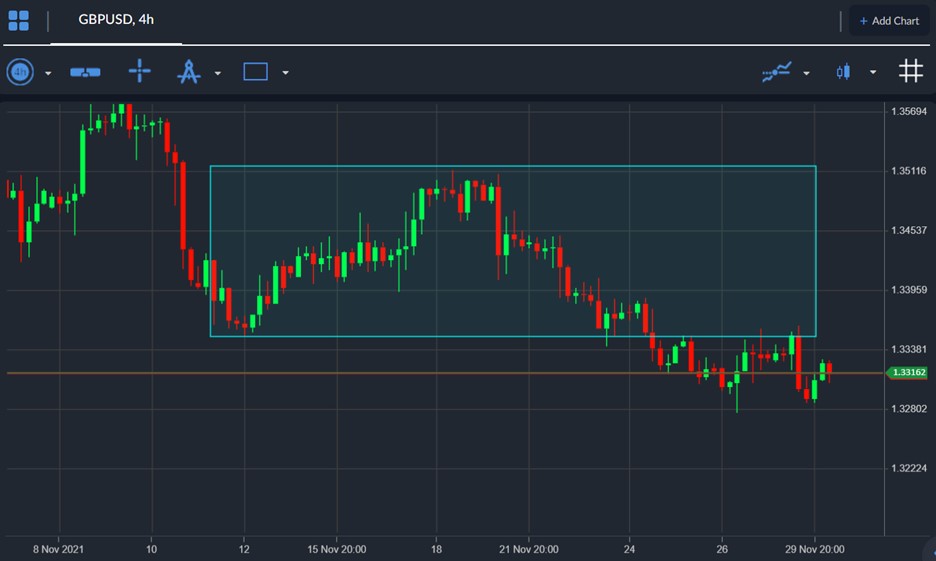Activate the crosshair cursor tool
Screen dimensions: 936x561
[140, 71]
